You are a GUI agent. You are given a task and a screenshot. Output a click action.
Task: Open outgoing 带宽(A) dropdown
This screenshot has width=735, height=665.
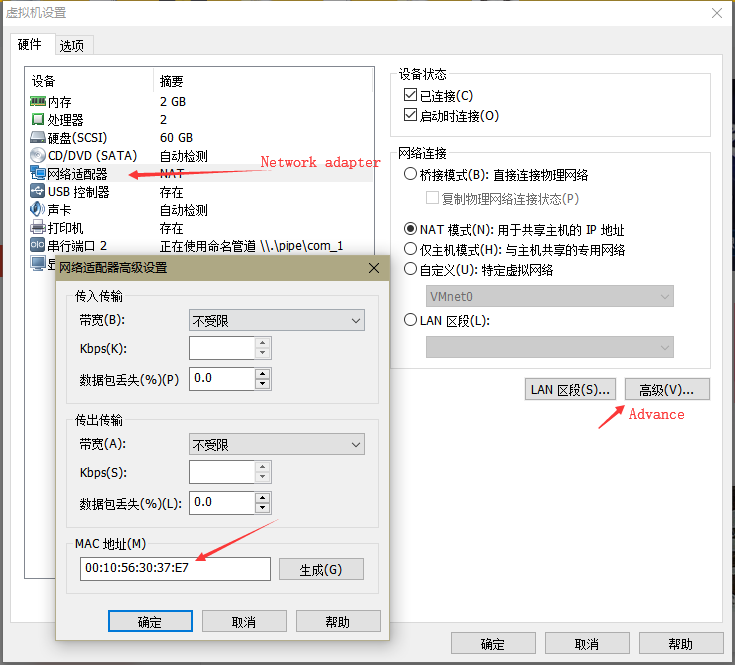pos(277,444)
